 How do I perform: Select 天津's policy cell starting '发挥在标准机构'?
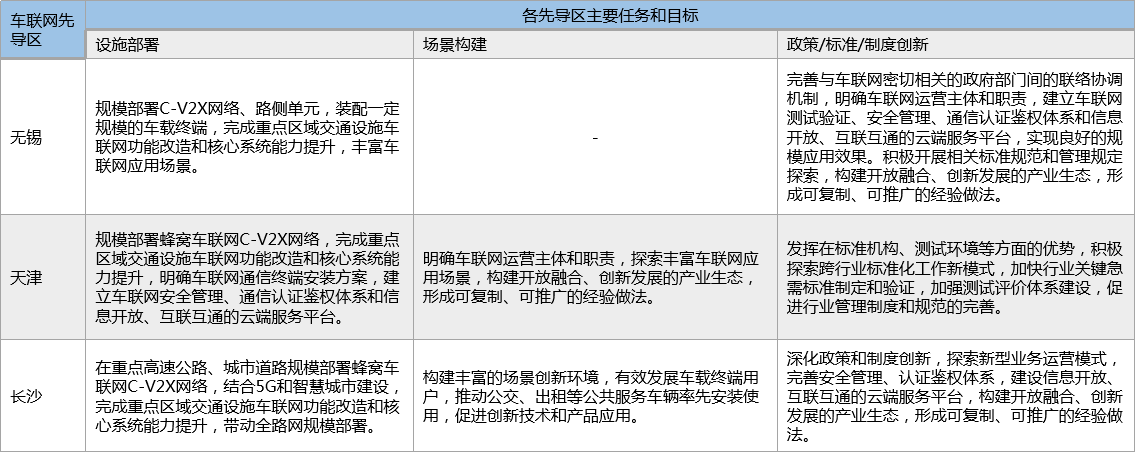955,277
